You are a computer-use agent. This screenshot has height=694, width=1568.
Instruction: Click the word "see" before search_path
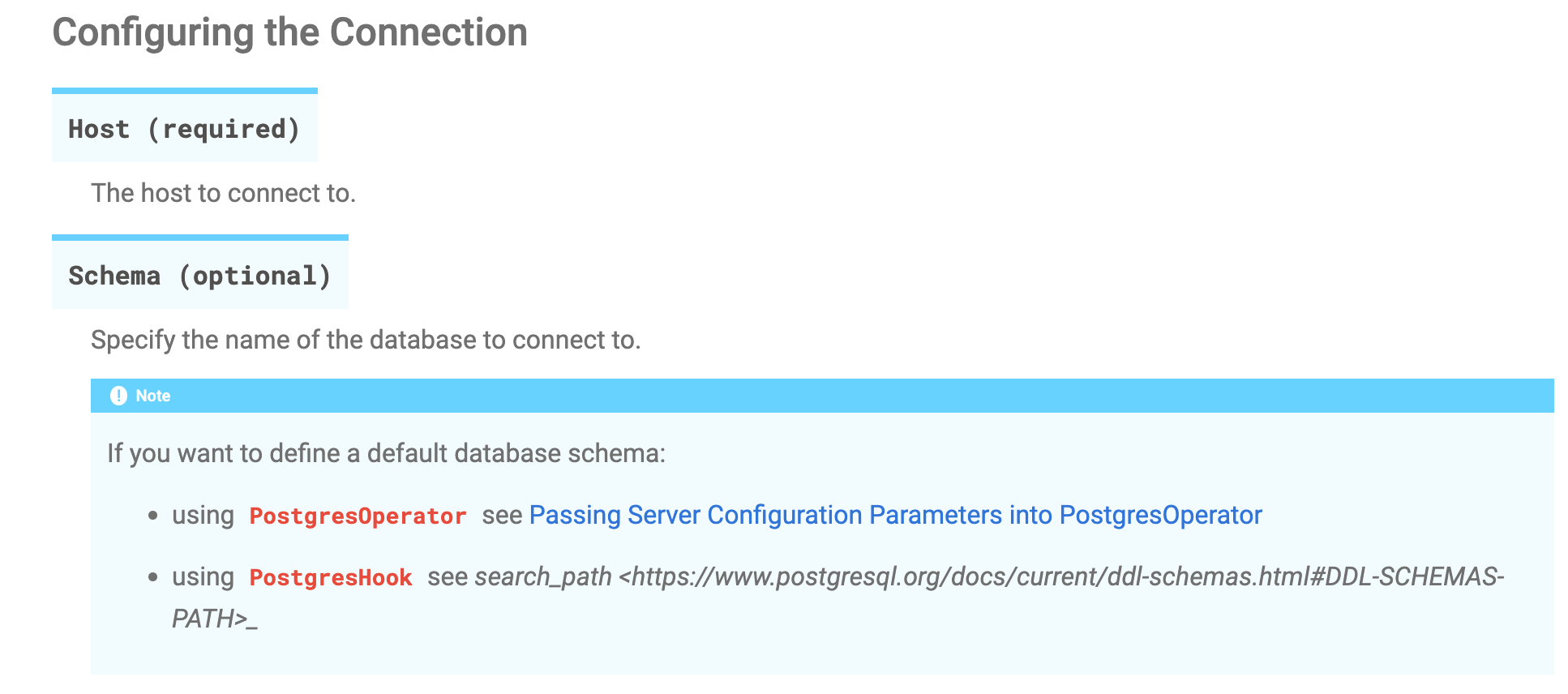pos(448,577)
